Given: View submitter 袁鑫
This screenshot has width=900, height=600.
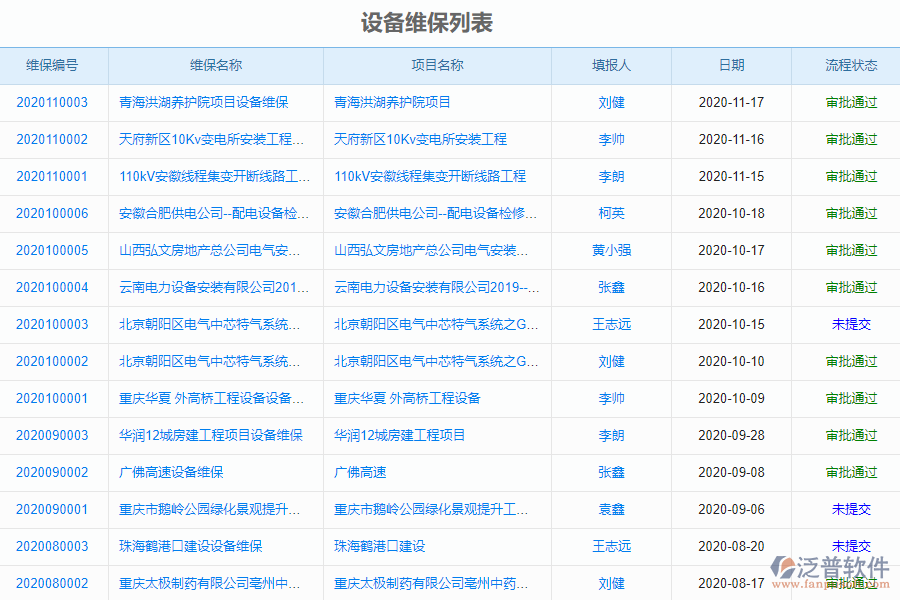Looking at the screenshot, I should point(611,509).
